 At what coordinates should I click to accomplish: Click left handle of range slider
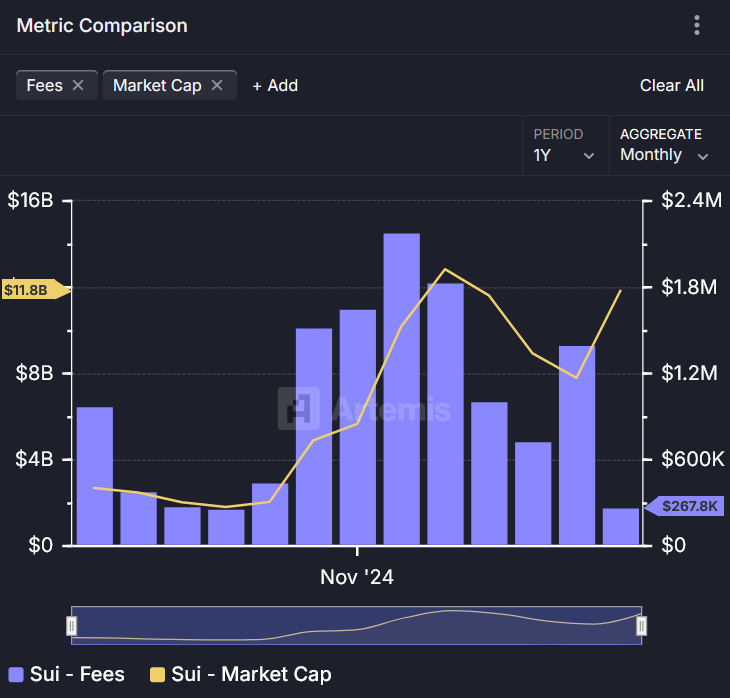click(x=71, y=626)
